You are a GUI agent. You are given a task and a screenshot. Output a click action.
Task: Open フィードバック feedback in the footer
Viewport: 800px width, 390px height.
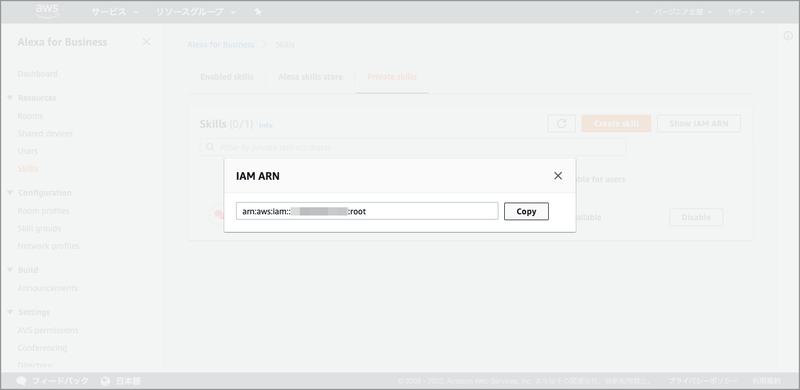(x=53, y=381)
